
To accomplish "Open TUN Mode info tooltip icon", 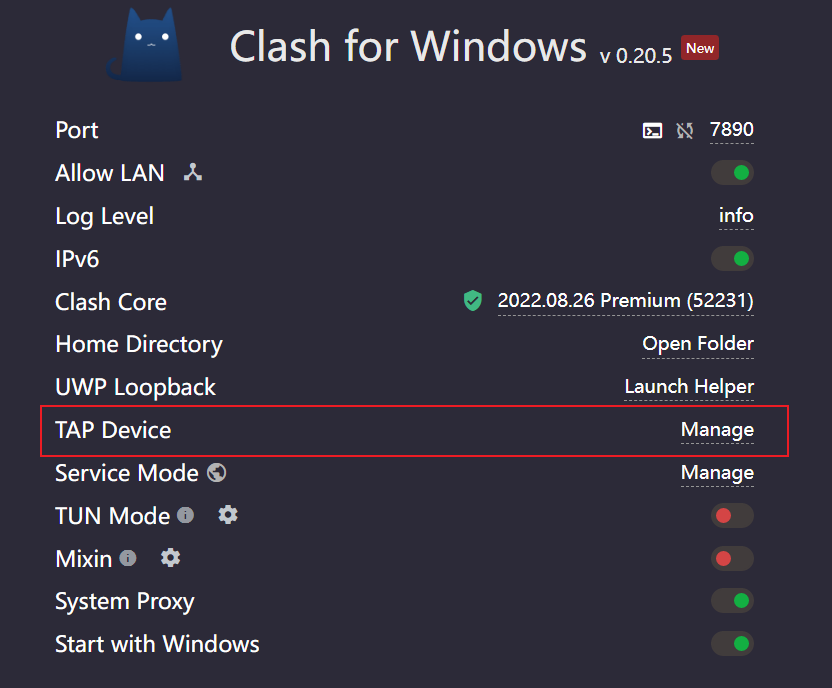I will [186, 514].
